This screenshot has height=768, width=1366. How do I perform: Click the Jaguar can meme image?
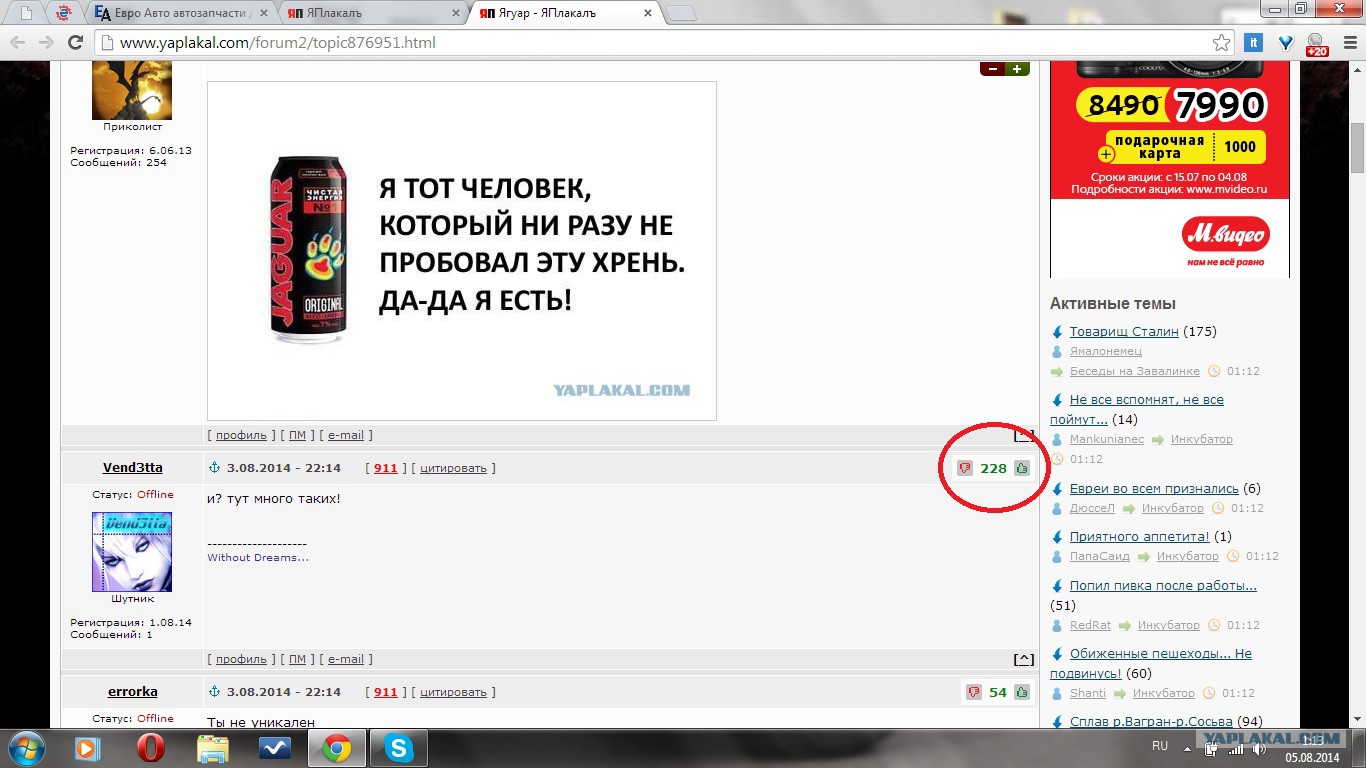click(x=462, y=251)
